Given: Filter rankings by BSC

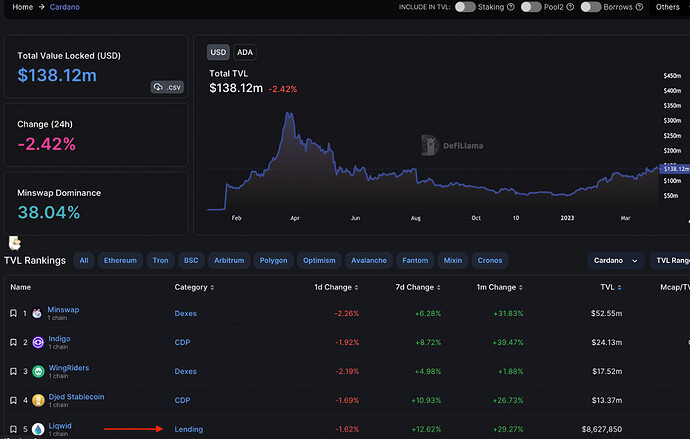Looking at the screenshot, I should pyautogui.click(x=191, y=260).
